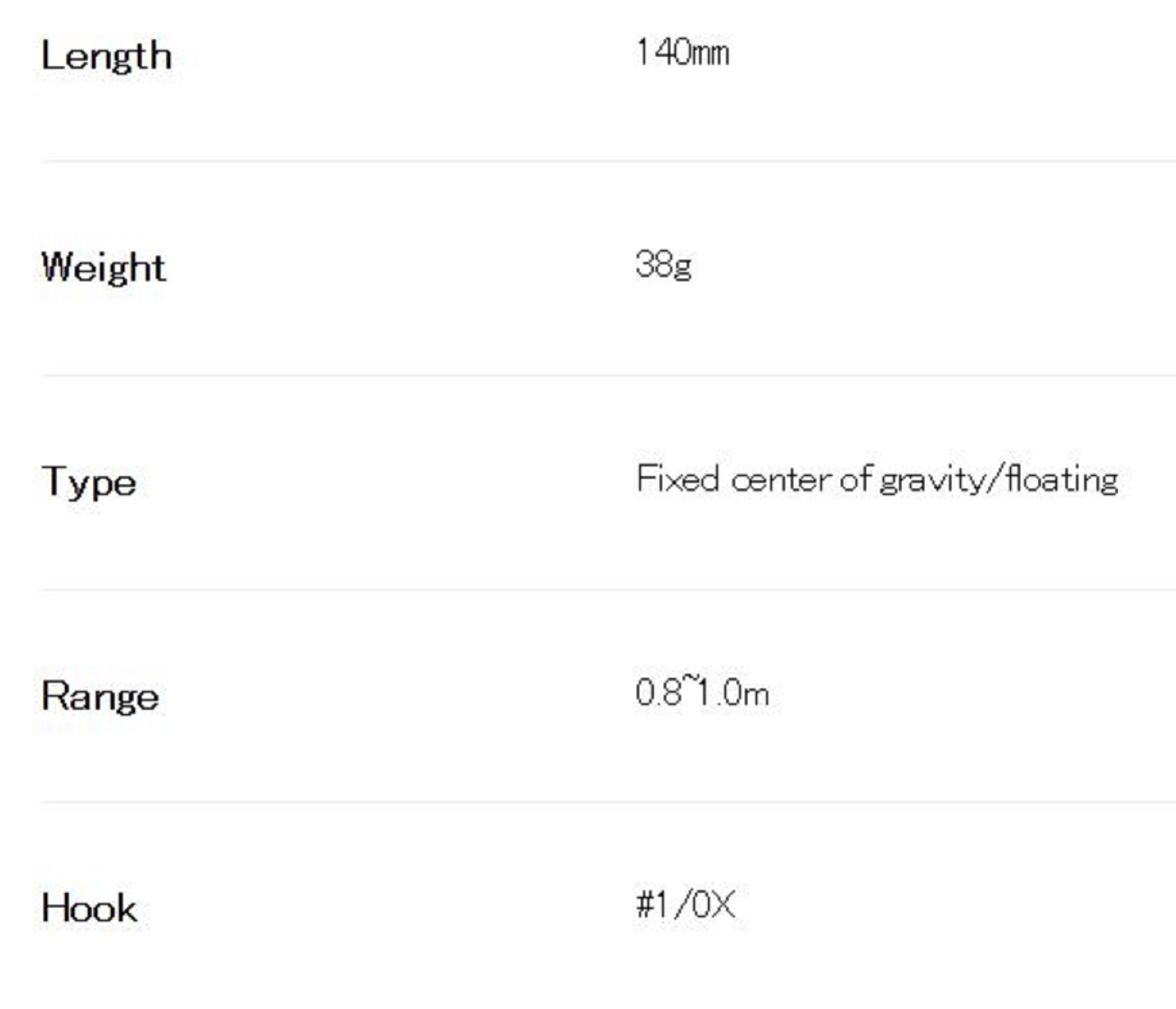This screenshot has width=1176, height=1009.
Task: Select the 140mm length value
Action: pos(682,53)
